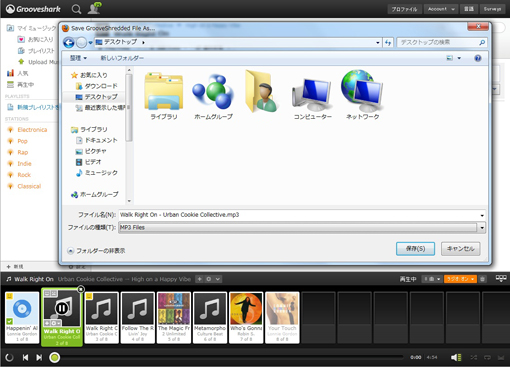Image resolution: width=510 pixels, height=367 pixels.
Task: Open the Surveys header item
Action: pyautogui.click(x=492, y=9)
